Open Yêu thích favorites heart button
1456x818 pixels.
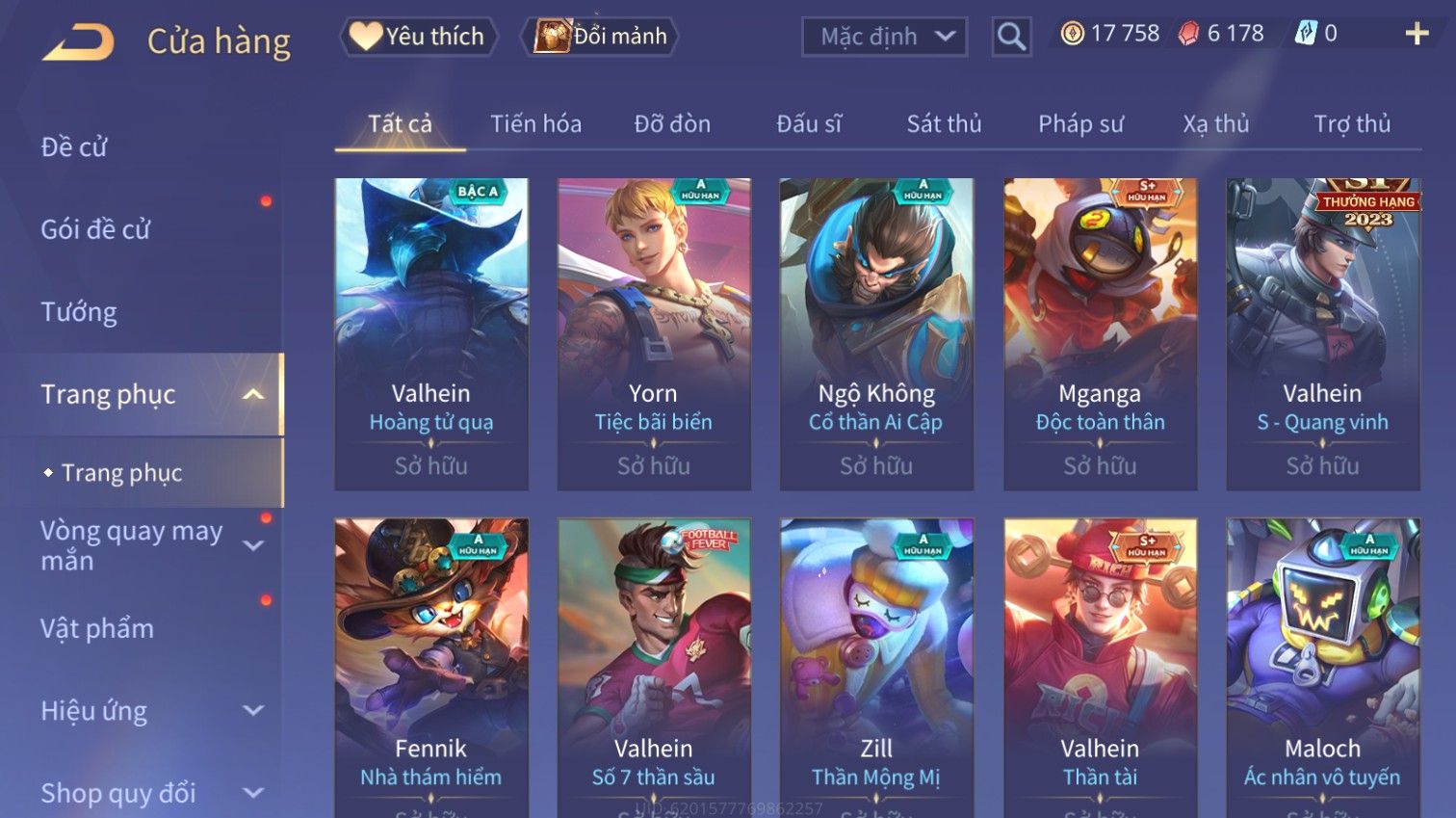click(x=419, y=37)
